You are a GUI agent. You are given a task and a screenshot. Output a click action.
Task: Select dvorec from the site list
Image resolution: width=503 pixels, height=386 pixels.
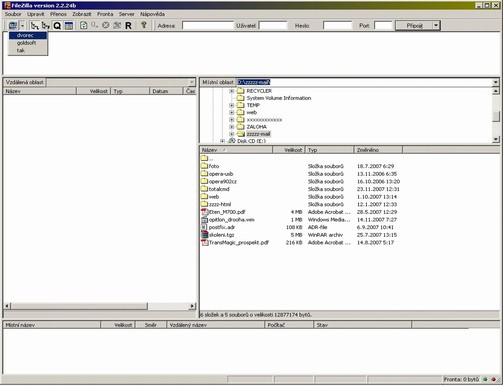point(28,35)
